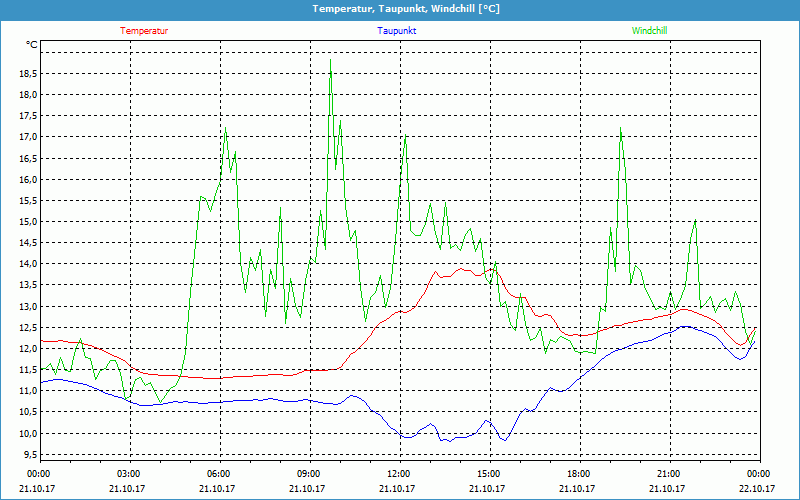Click the 15,0 value on the y-axis
This screenshot has height=500, width=800.
pyautogui.click(x=26, y=222)
